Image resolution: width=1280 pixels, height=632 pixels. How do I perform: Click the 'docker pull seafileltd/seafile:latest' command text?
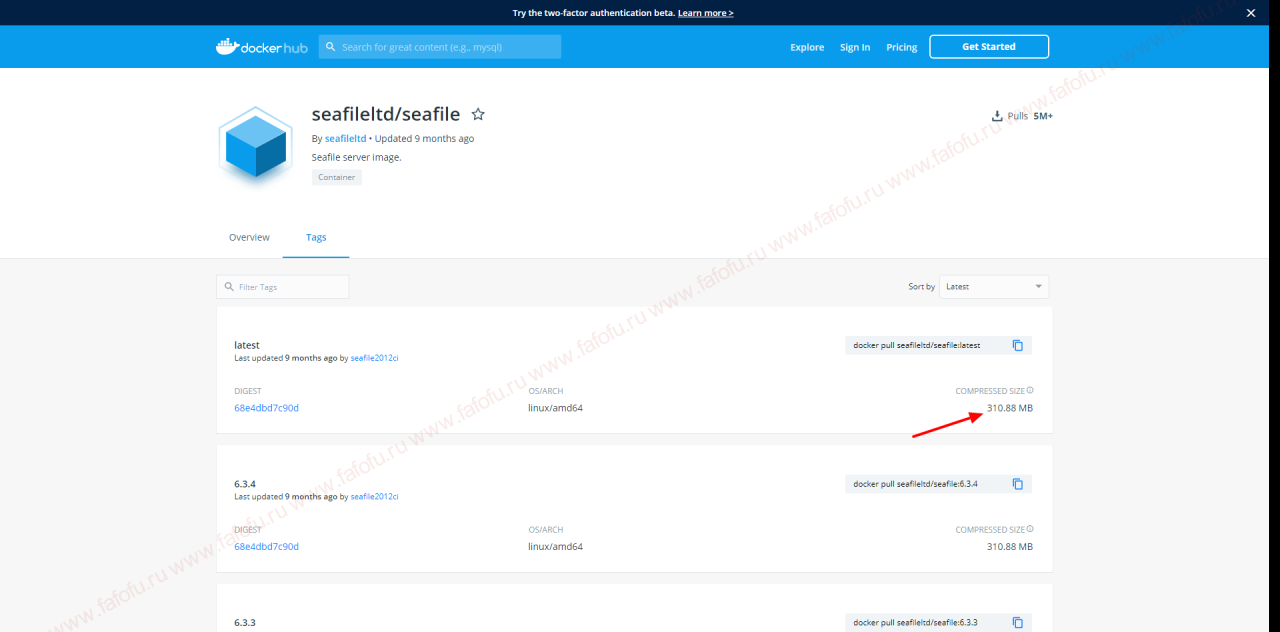tap(917, 345)
